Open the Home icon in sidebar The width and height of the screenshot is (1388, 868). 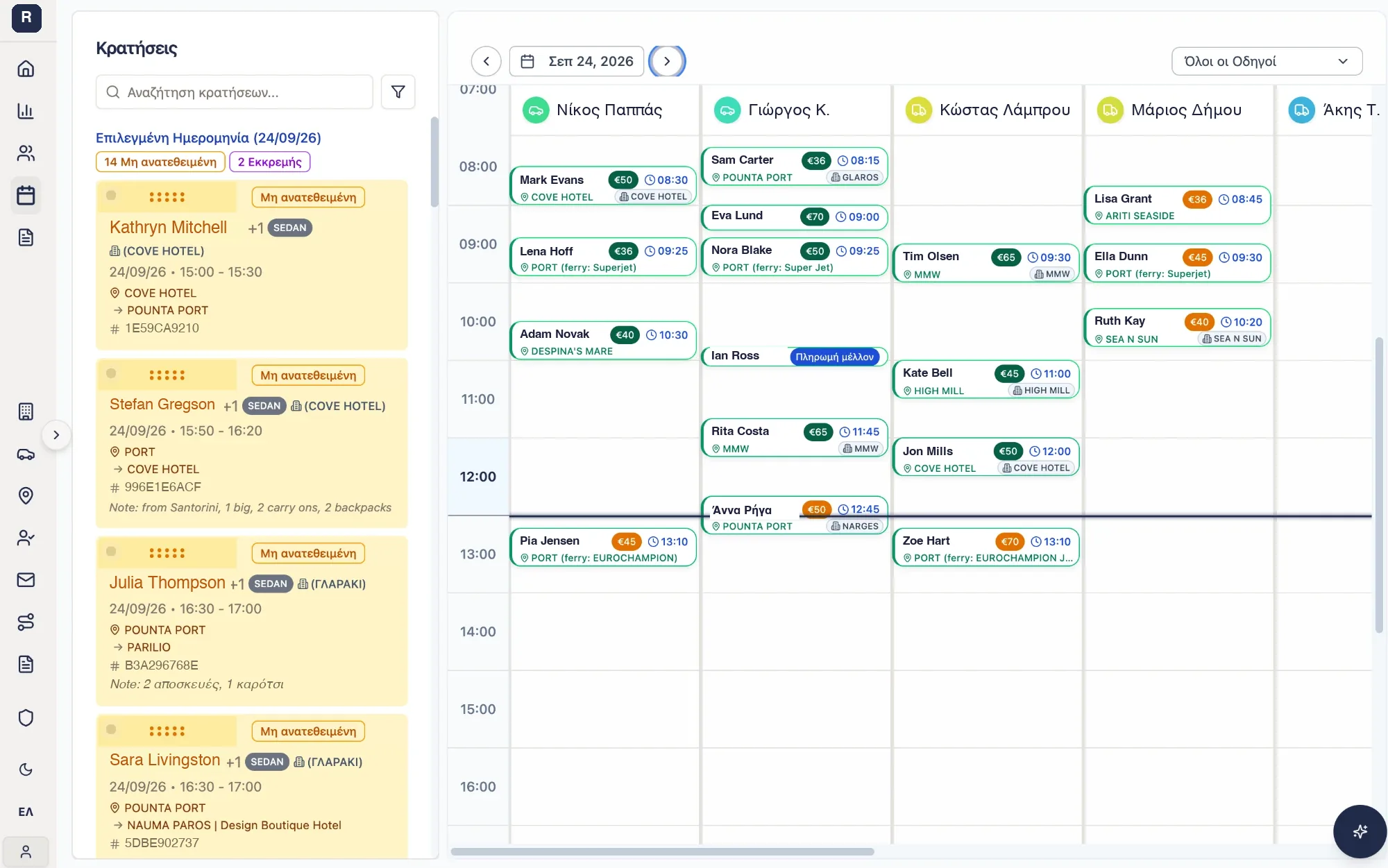[x=26, y=69]
